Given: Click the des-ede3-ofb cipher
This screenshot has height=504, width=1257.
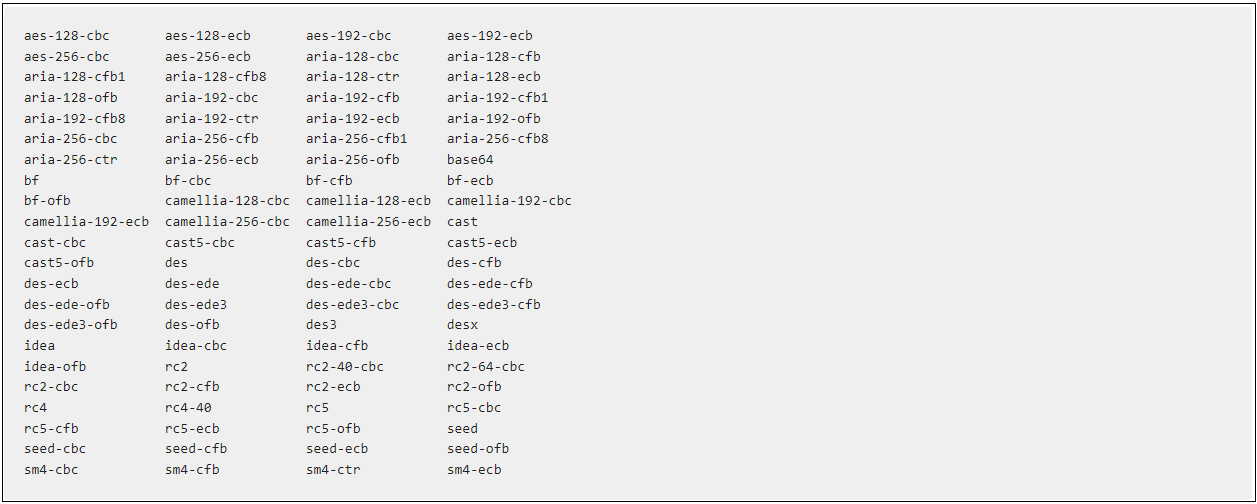Looking at the screenshot, I should click(x=71, y=325).
